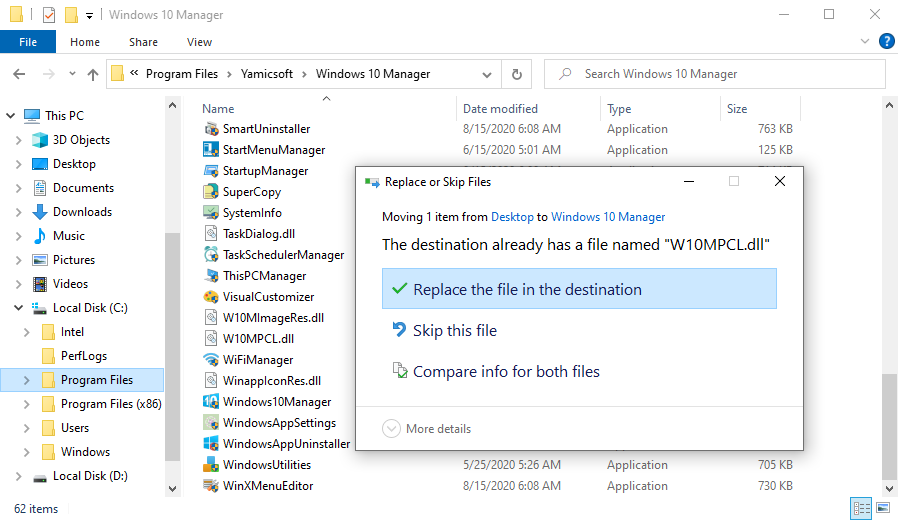898x520 pixels.
Task: Click the Windows10Manager application icon
Action: [x=211, y=402]
